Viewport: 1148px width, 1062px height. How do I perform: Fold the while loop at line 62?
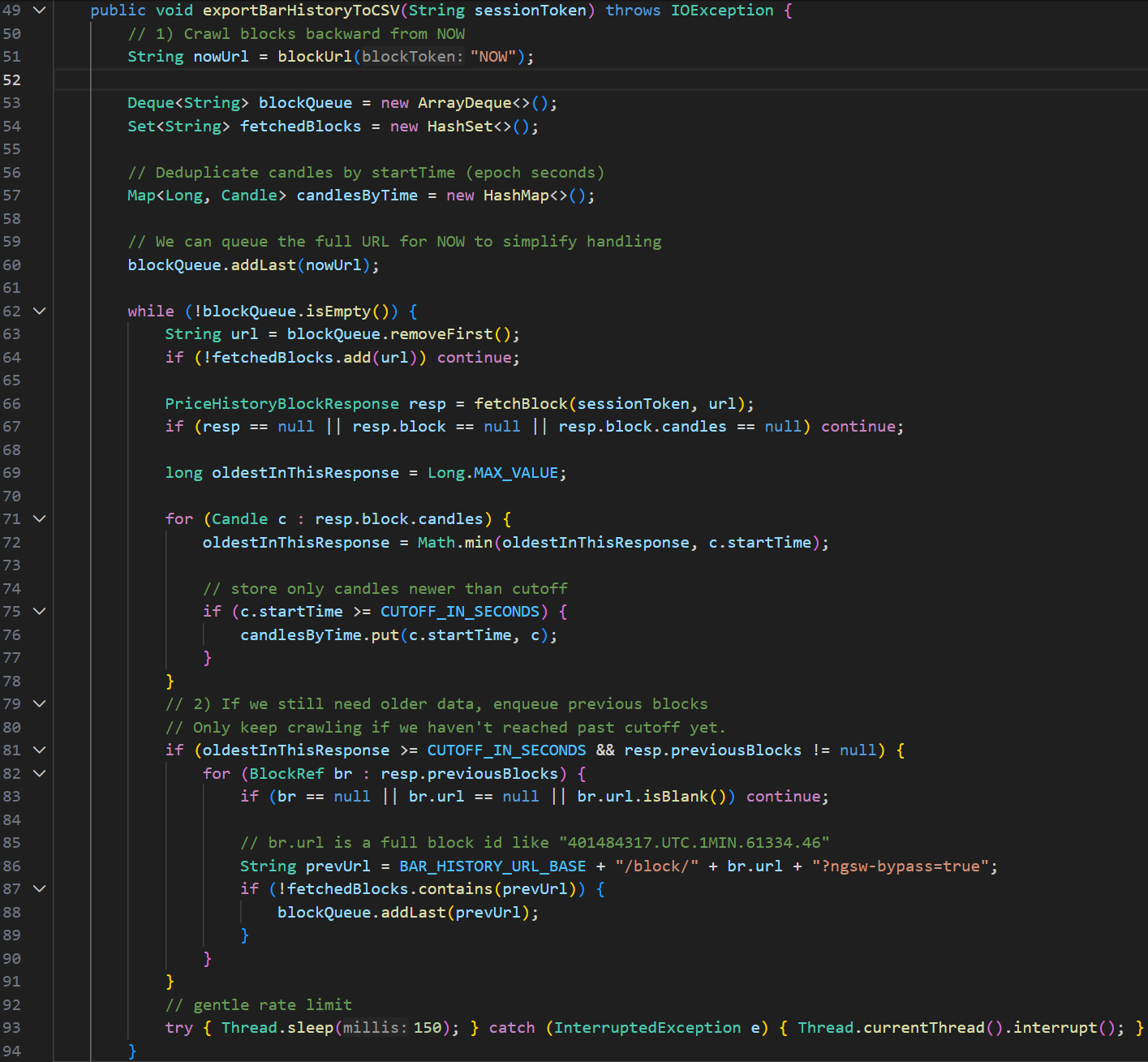[39, 312]
